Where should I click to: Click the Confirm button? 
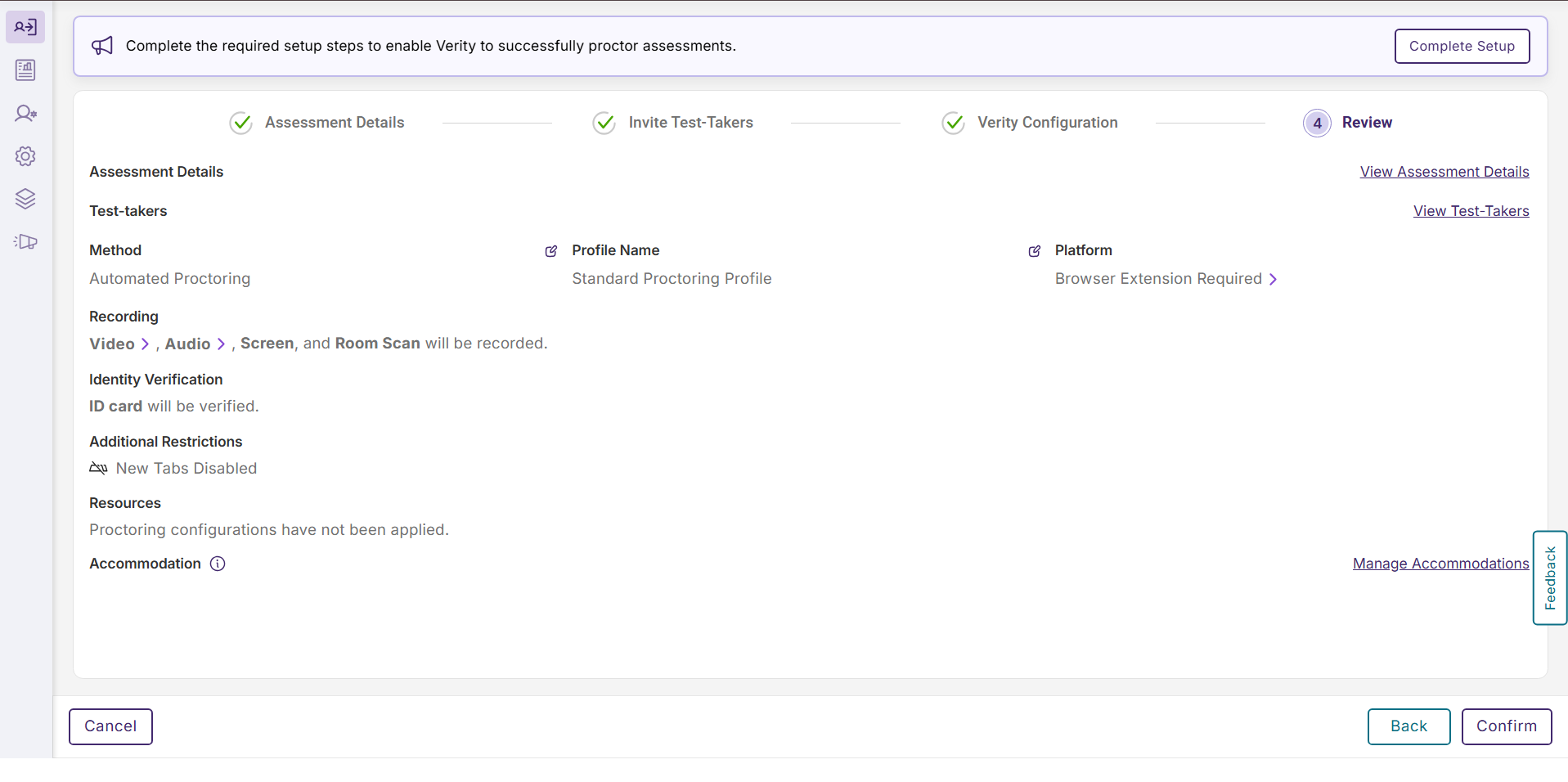(1507, 726)
